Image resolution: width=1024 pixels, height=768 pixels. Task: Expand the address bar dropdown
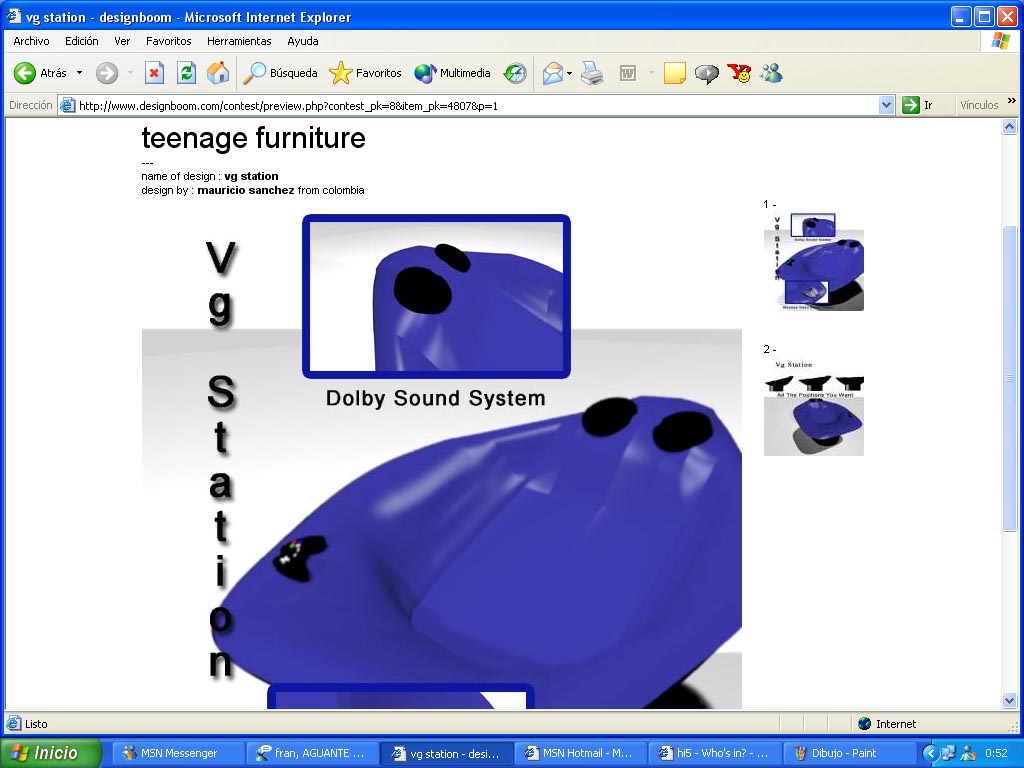point(886,105)
